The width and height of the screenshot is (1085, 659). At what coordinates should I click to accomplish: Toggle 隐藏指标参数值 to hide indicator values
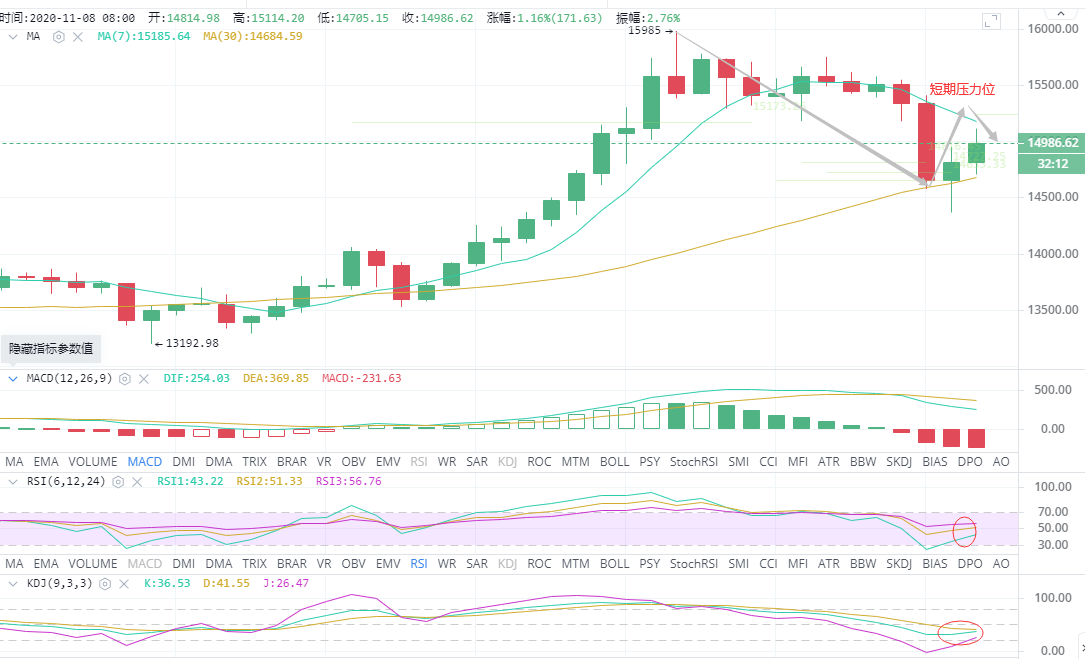coord(51,349)
